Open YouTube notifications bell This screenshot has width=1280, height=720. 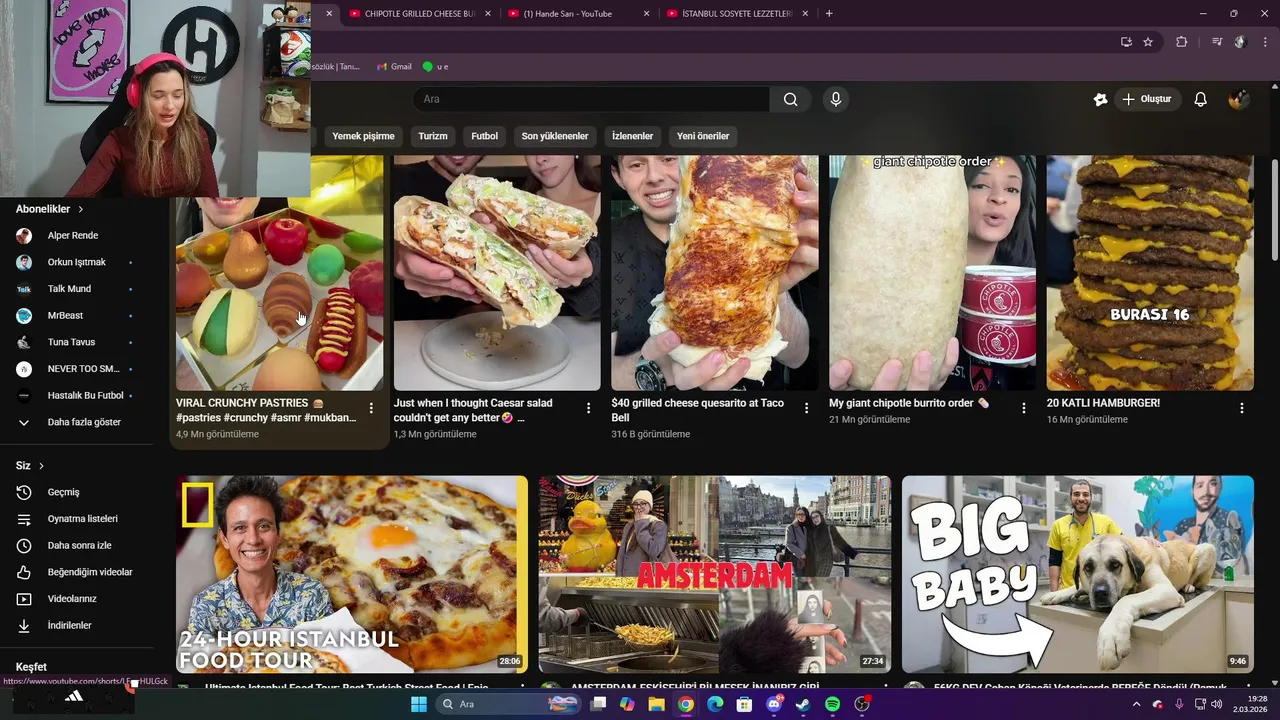point(1201,99)
